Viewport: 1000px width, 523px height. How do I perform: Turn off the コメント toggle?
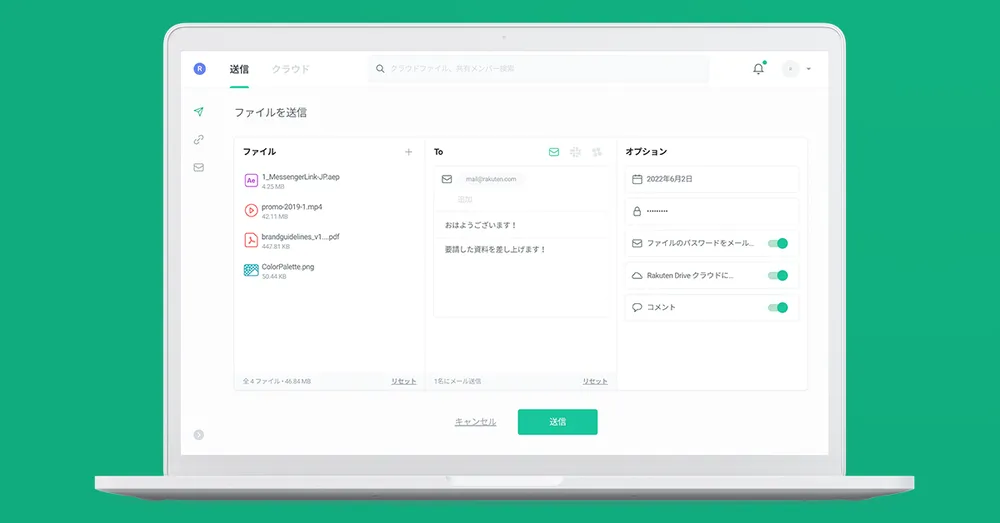(x=777, y=307)
